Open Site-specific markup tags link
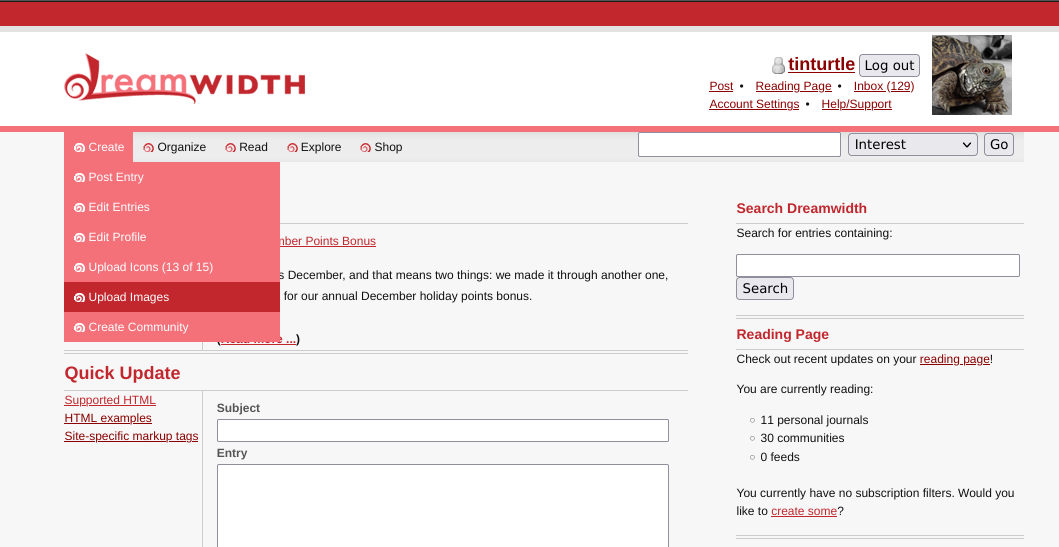Viewport: 1059px width, 547px height. [x=131, y=436]
